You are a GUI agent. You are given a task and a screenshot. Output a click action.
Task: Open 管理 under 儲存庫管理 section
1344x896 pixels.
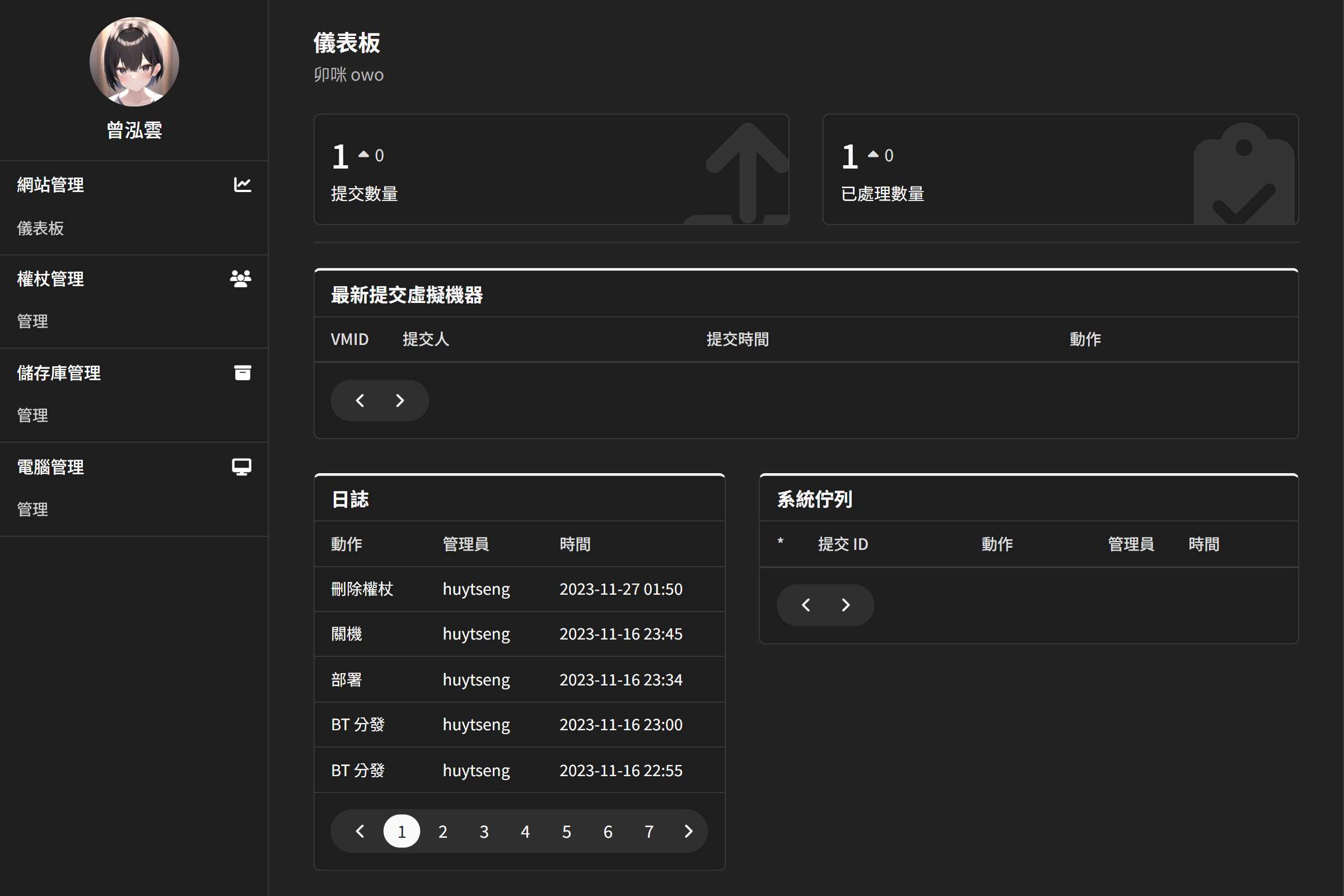click(x=32, y=415)
